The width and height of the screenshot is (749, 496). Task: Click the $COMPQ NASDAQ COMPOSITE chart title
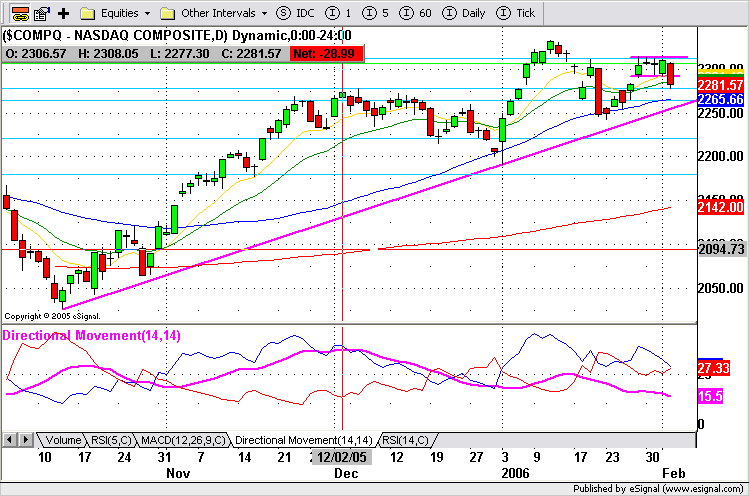tap(177, 35)
